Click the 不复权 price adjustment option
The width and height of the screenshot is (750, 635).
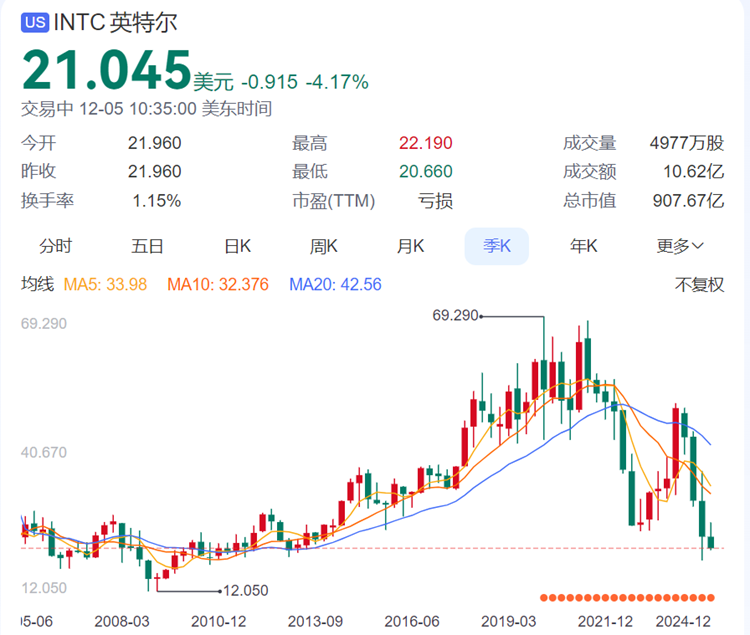pos(699,285)
